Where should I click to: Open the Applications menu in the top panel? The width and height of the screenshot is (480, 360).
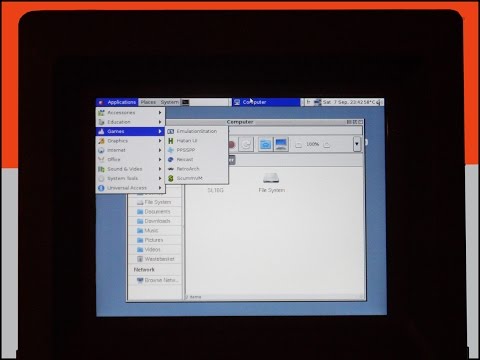pyautogui.click(x=117, y=102)
